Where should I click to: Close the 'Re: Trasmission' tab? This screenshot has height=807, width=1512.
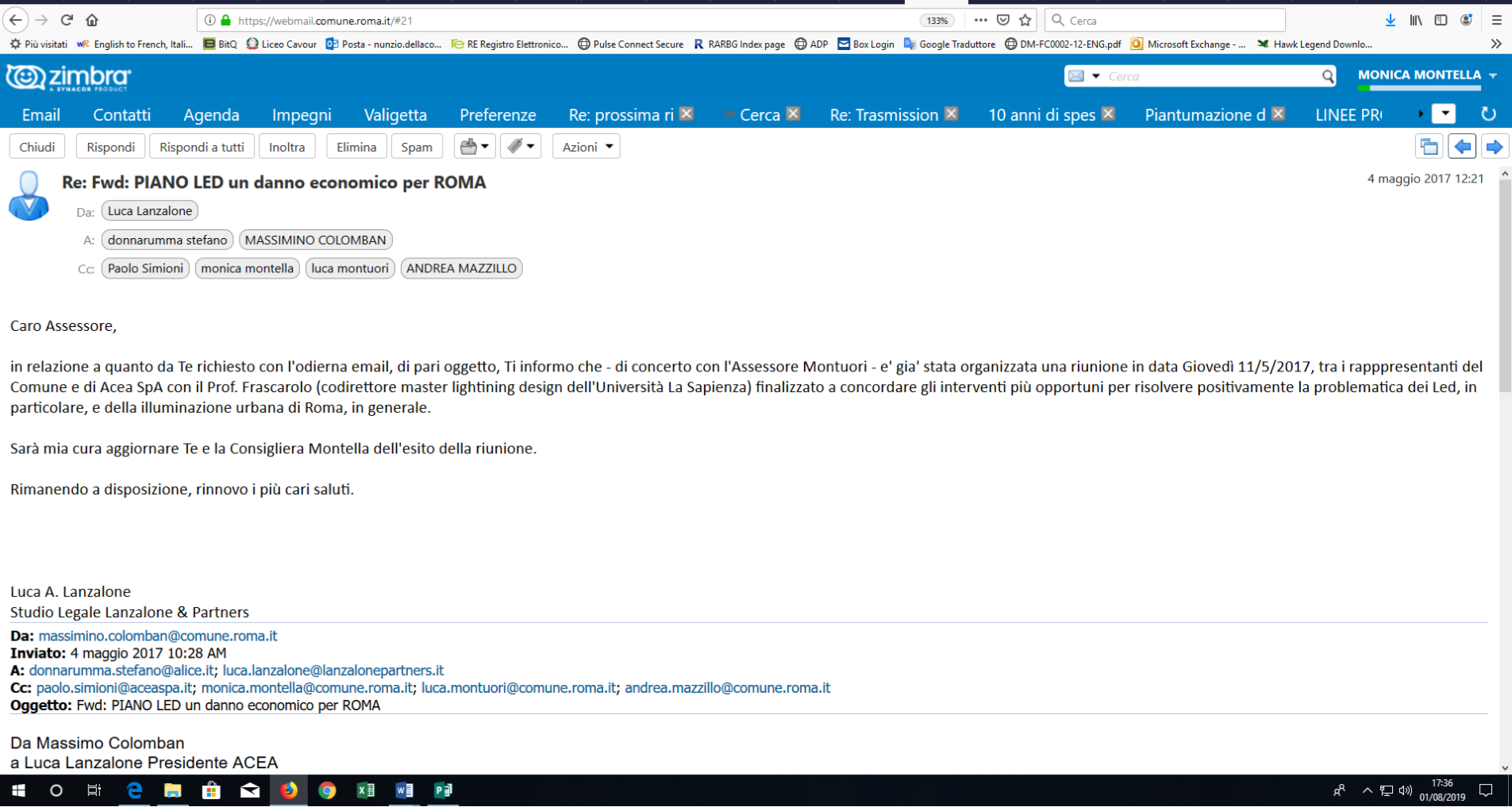(952, 114)
